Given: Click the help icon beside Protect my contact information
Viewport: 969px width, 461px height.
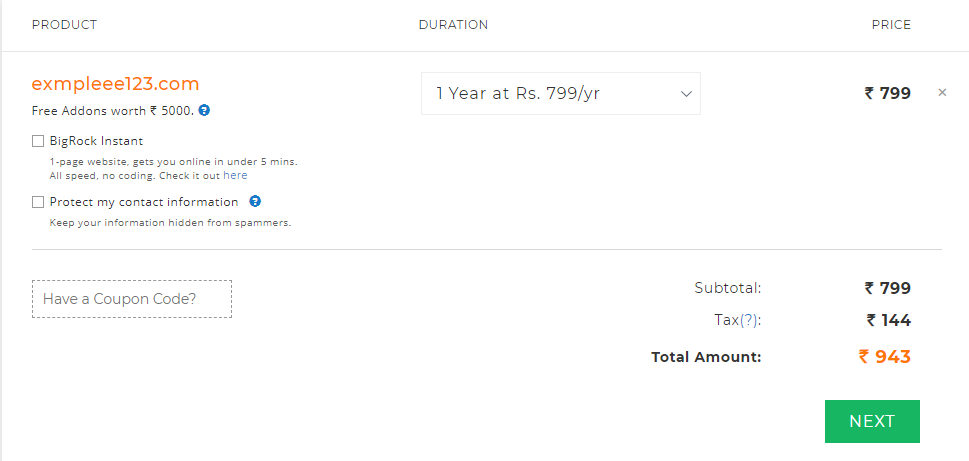Looking at the screenshot, I should click(x=255, y=201).
